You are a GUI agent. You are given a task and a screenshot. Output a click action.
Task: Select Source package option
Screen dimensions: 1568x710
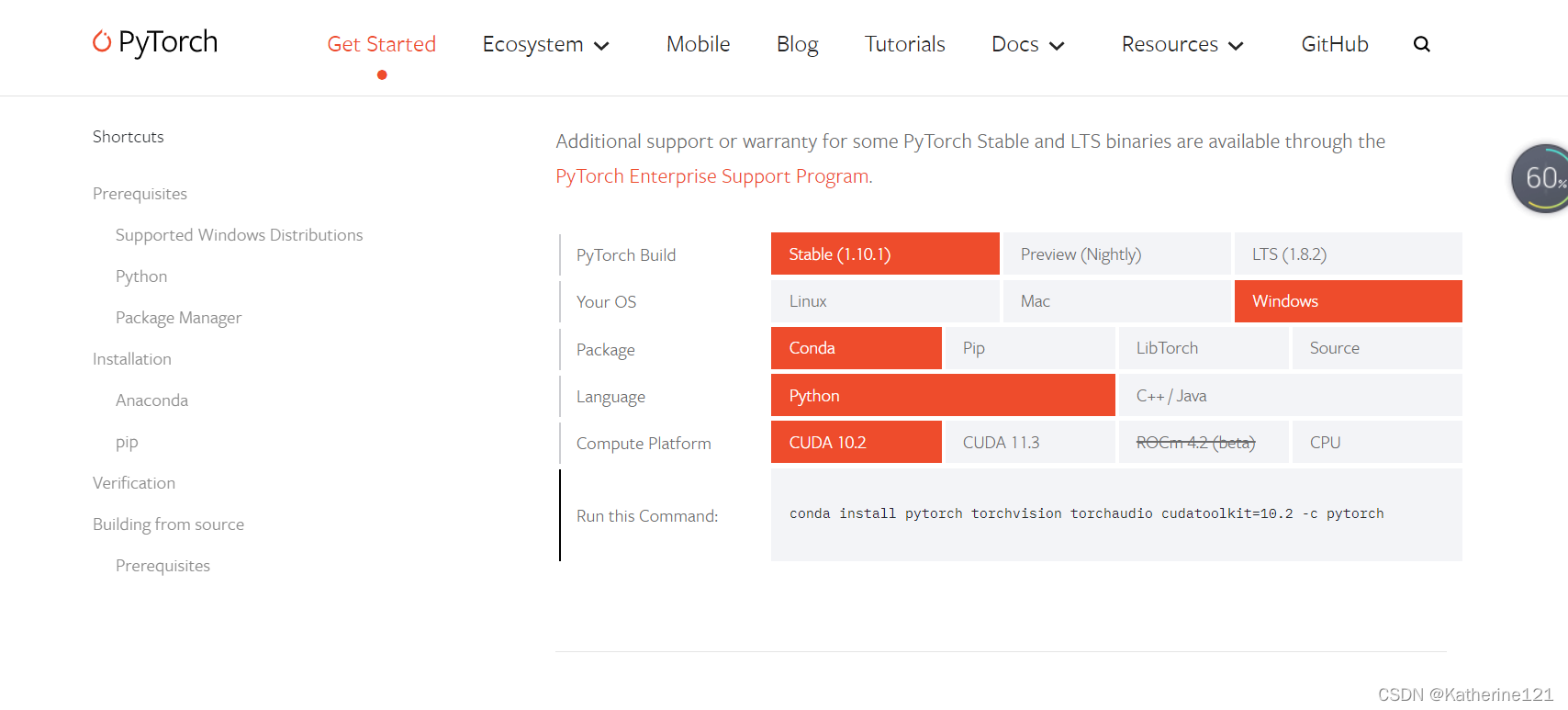pos(1377,348)
